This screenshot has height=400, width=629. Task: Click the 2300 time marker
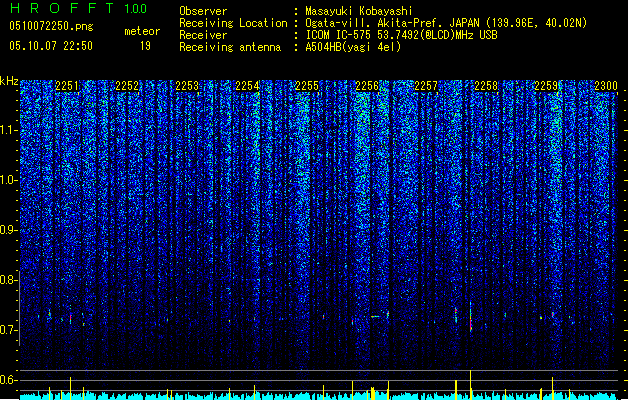pyautogui.click(x=606, y=85)
